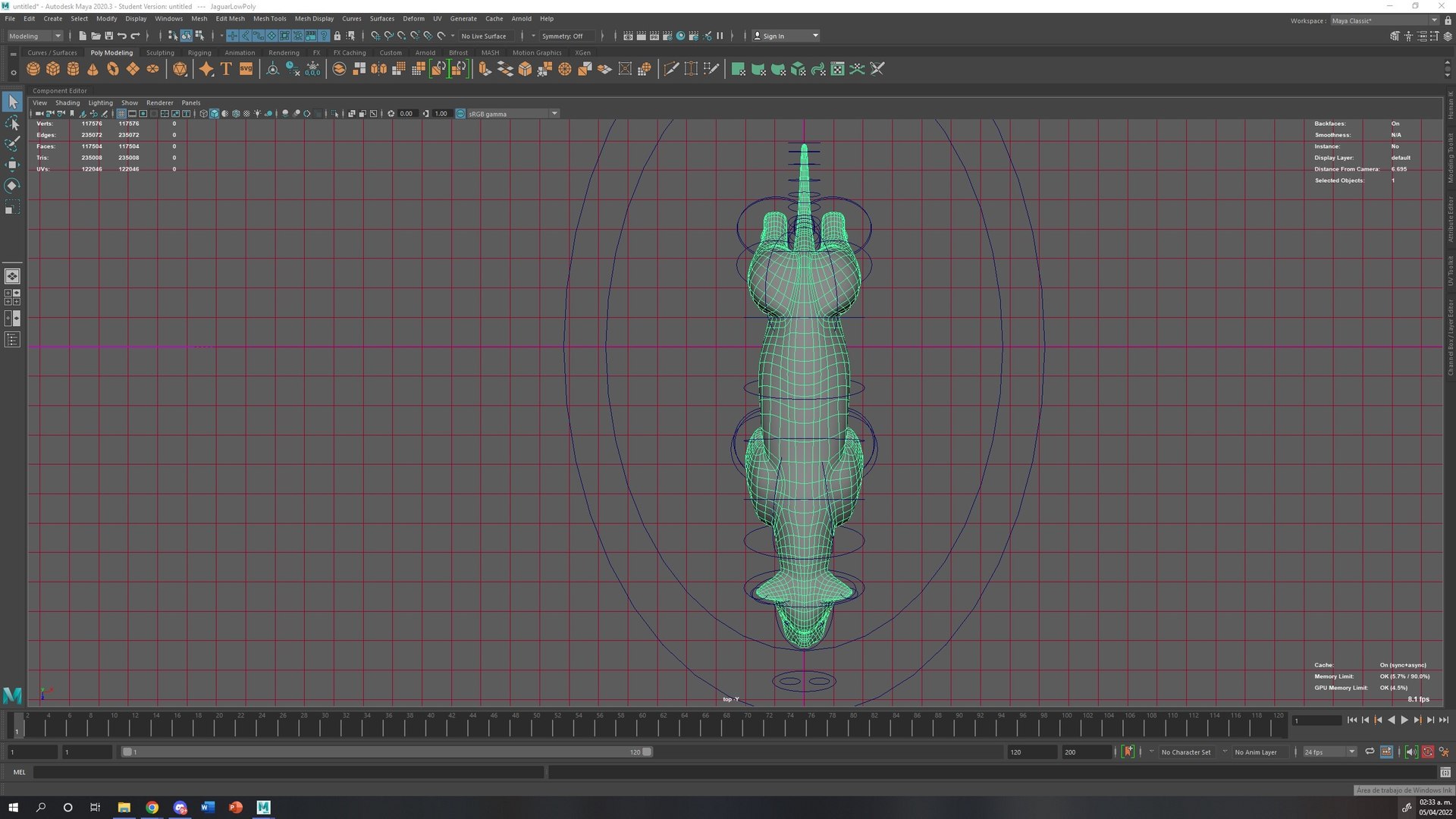The image size is (1456, 819).
Task: Open the Mesh Tools menu
Action: coord(269,18)
